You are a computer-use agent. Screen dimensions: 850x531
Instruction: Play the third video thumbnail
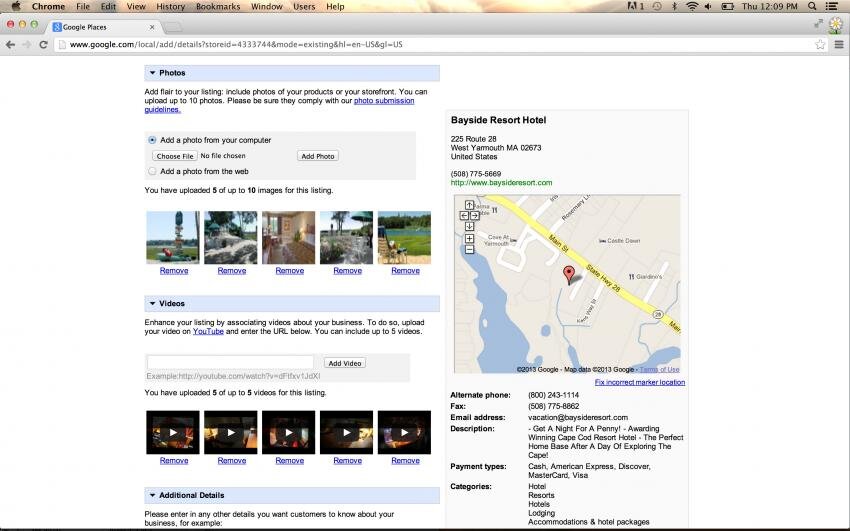[x=288, y=432]
